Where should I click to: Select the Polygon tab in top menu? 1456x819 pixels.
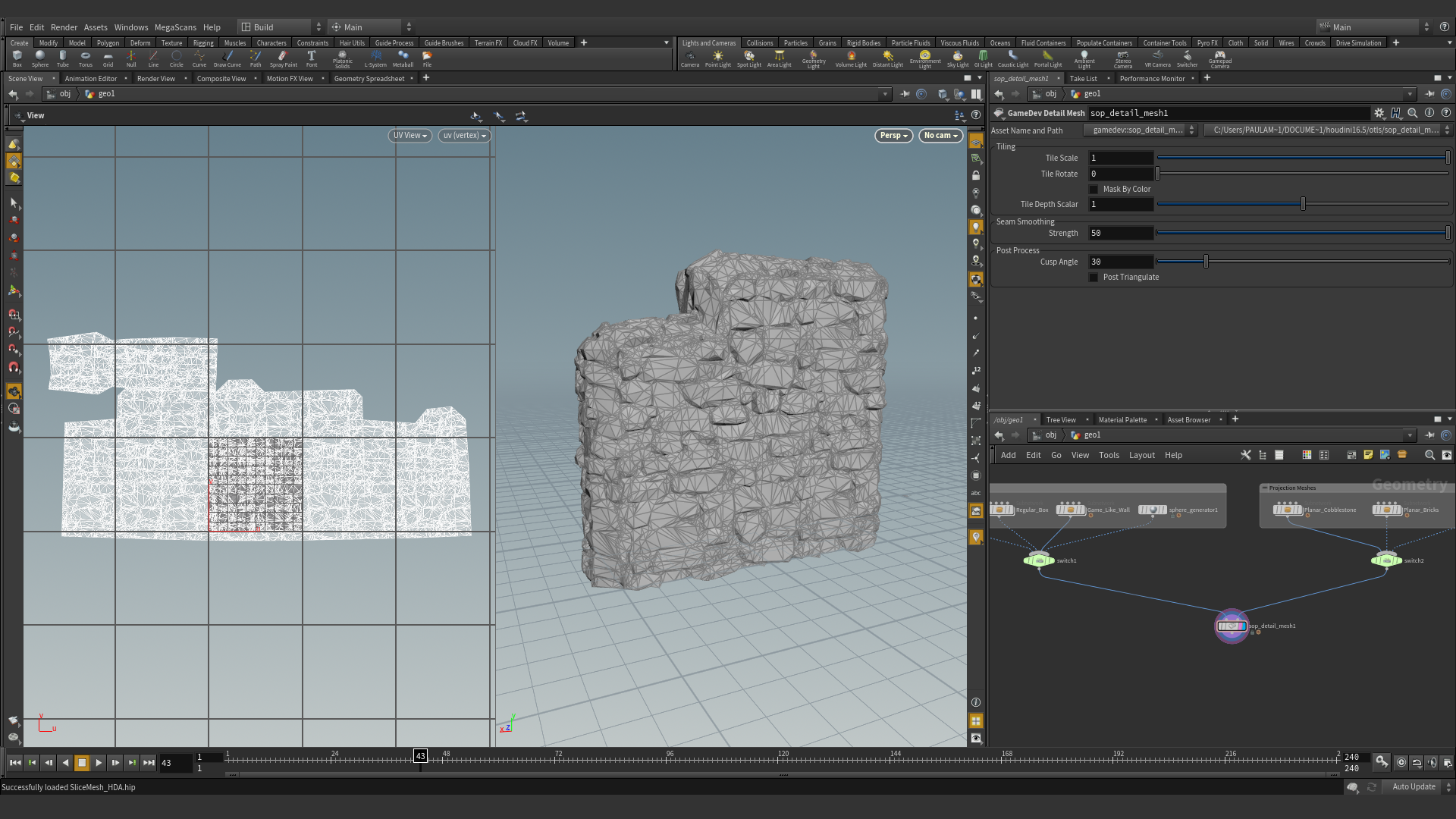pos(106,42)
